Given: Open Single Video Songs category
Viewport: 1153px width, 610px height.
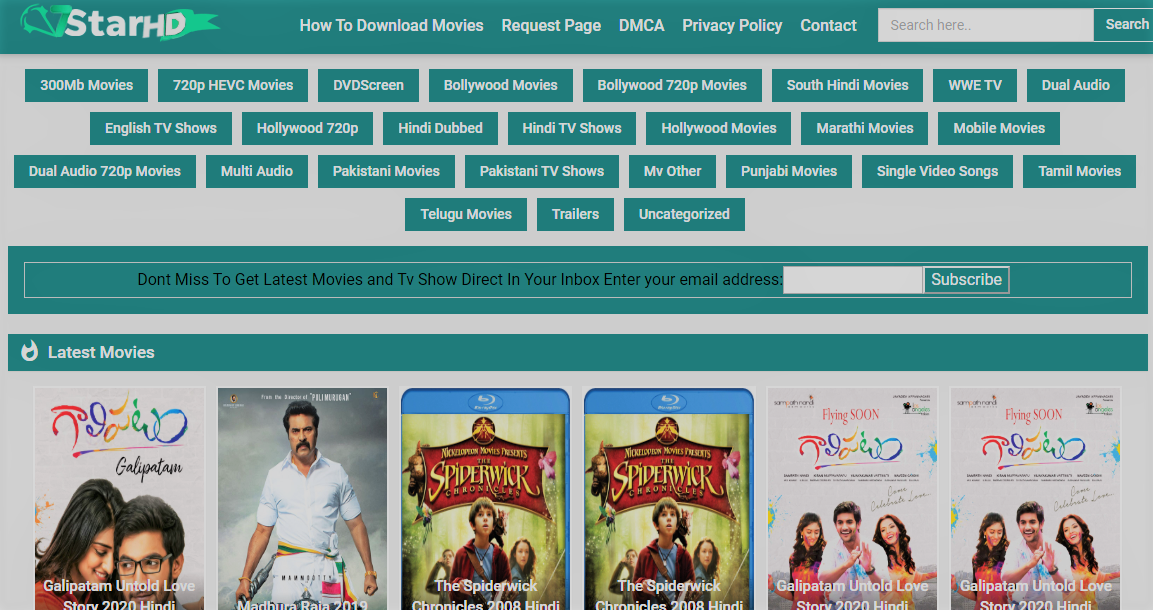Looking at the screenshot, I should (938, 171).
